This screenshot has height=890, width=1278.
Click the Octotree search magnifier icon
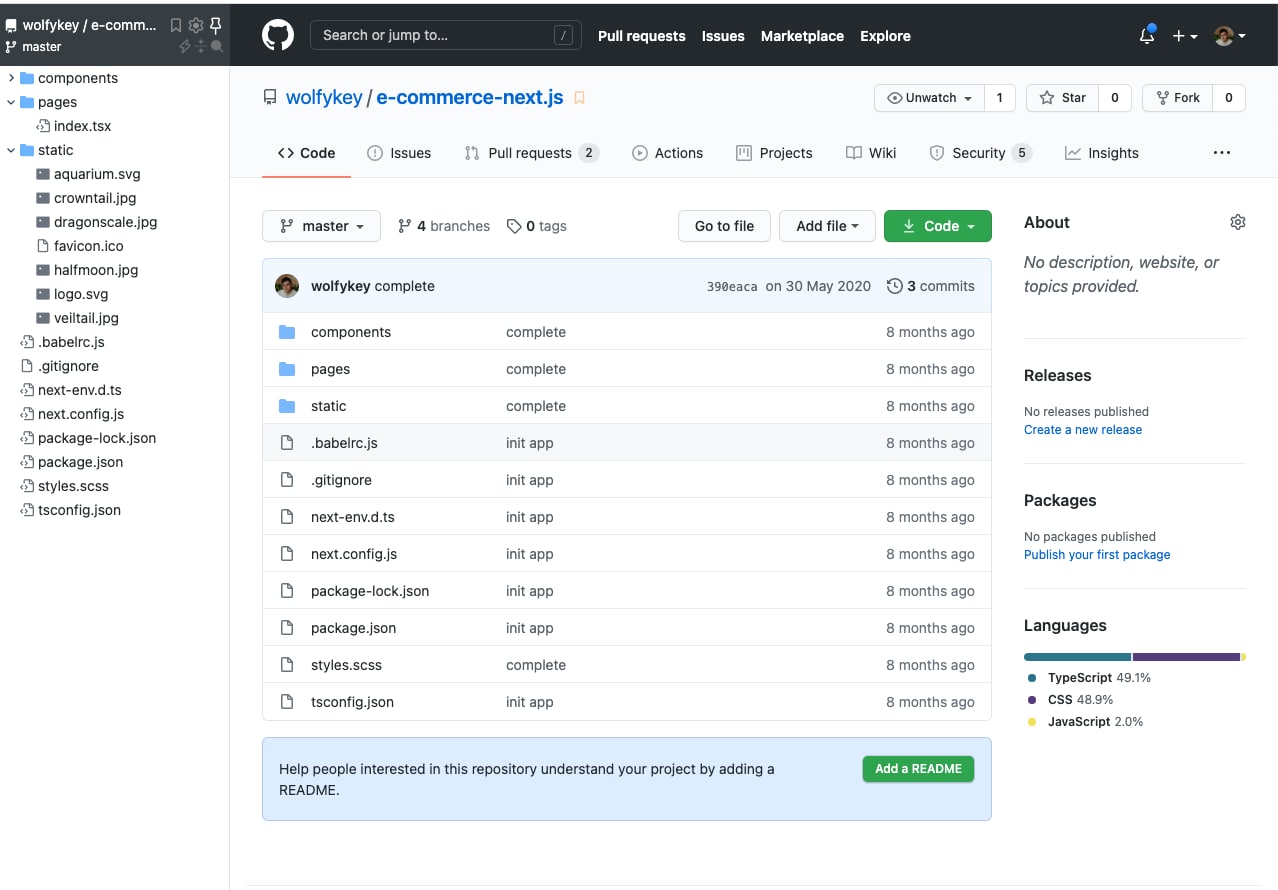[217, 46]
